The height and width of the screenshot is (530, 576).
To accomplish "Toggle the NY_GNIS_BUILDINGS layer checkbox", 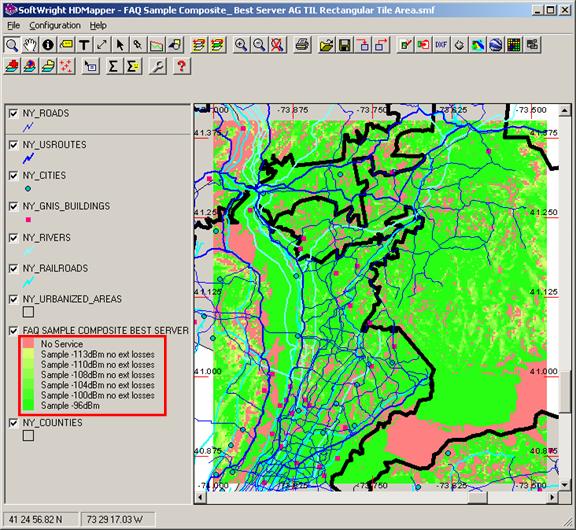I will (x=13, y=206).
